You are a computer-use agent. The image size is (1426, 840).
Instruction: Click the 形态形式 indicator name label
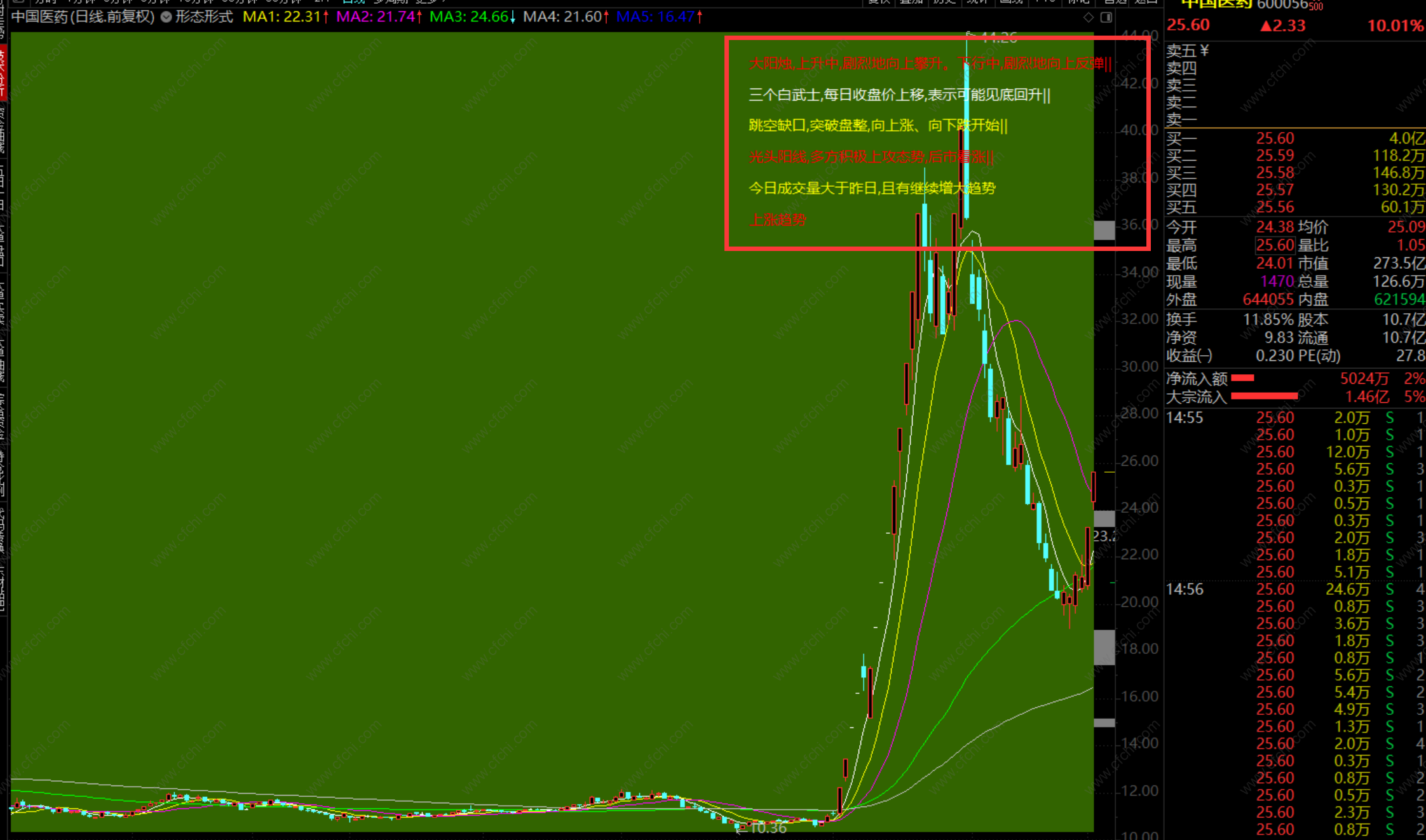point(204,17)
